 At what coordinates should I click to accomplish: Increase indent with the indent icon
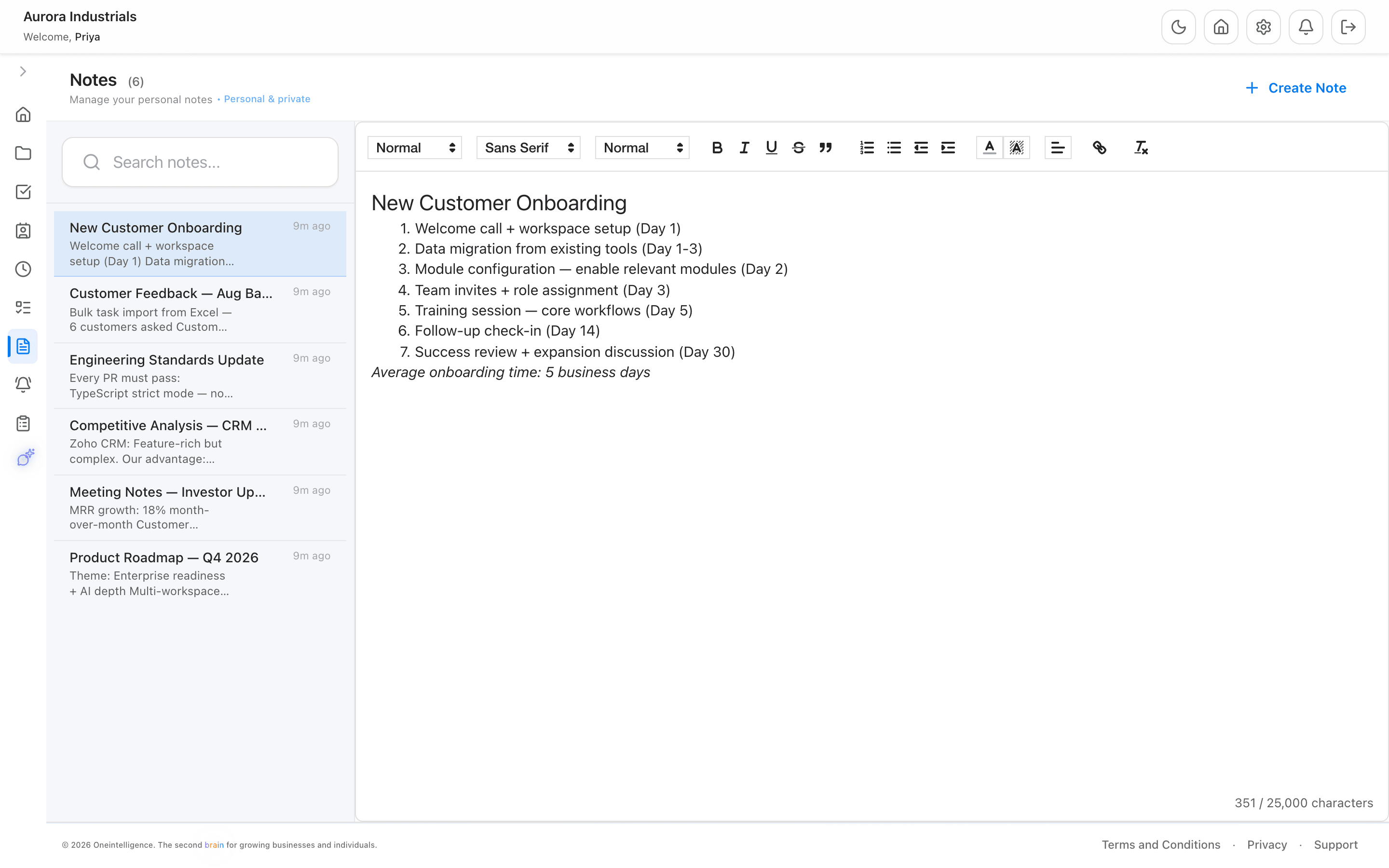click(x=948, y=148)
